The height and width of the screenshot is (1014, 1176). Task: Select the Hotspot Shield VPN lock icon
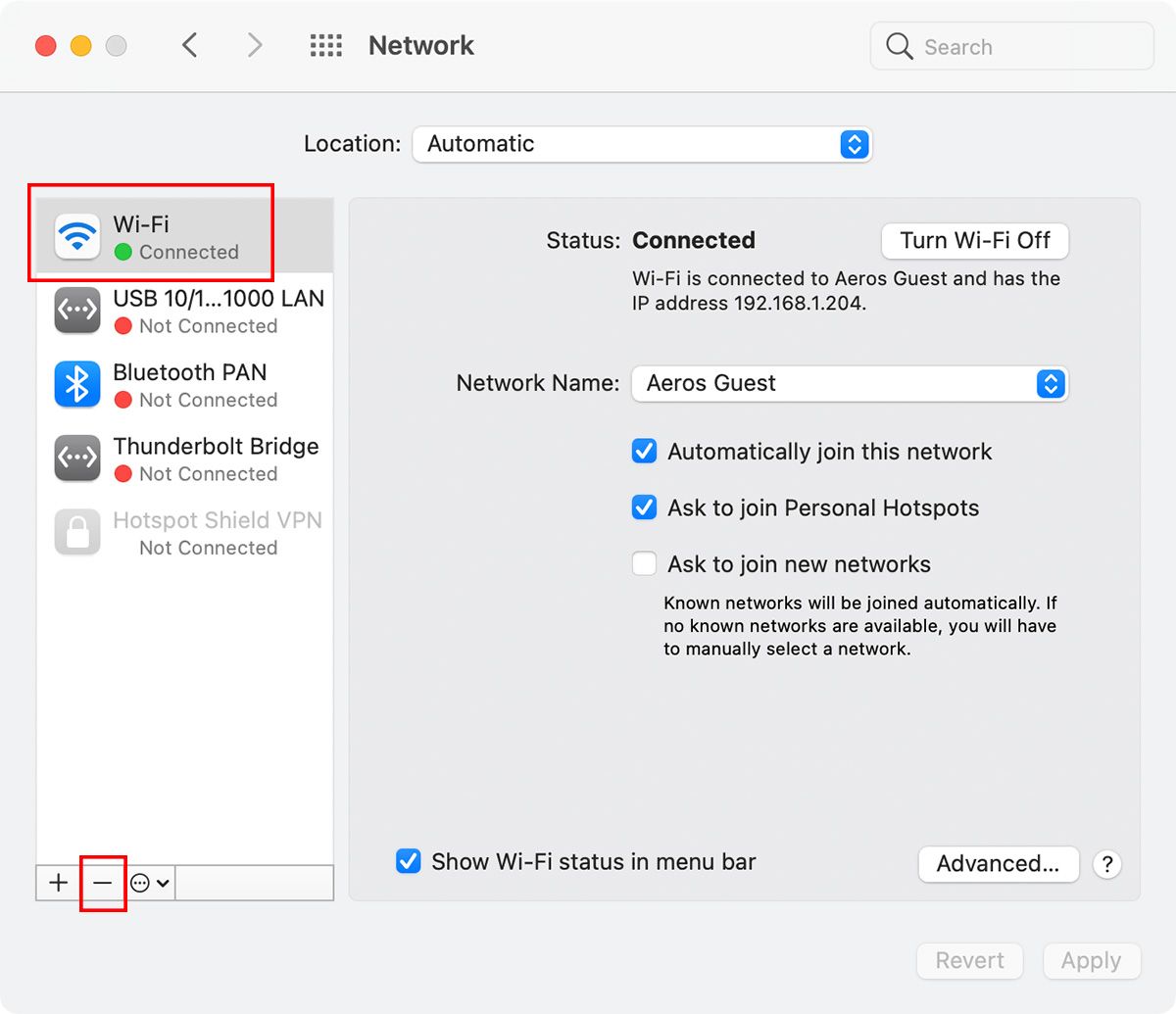(x=76, y=532)
